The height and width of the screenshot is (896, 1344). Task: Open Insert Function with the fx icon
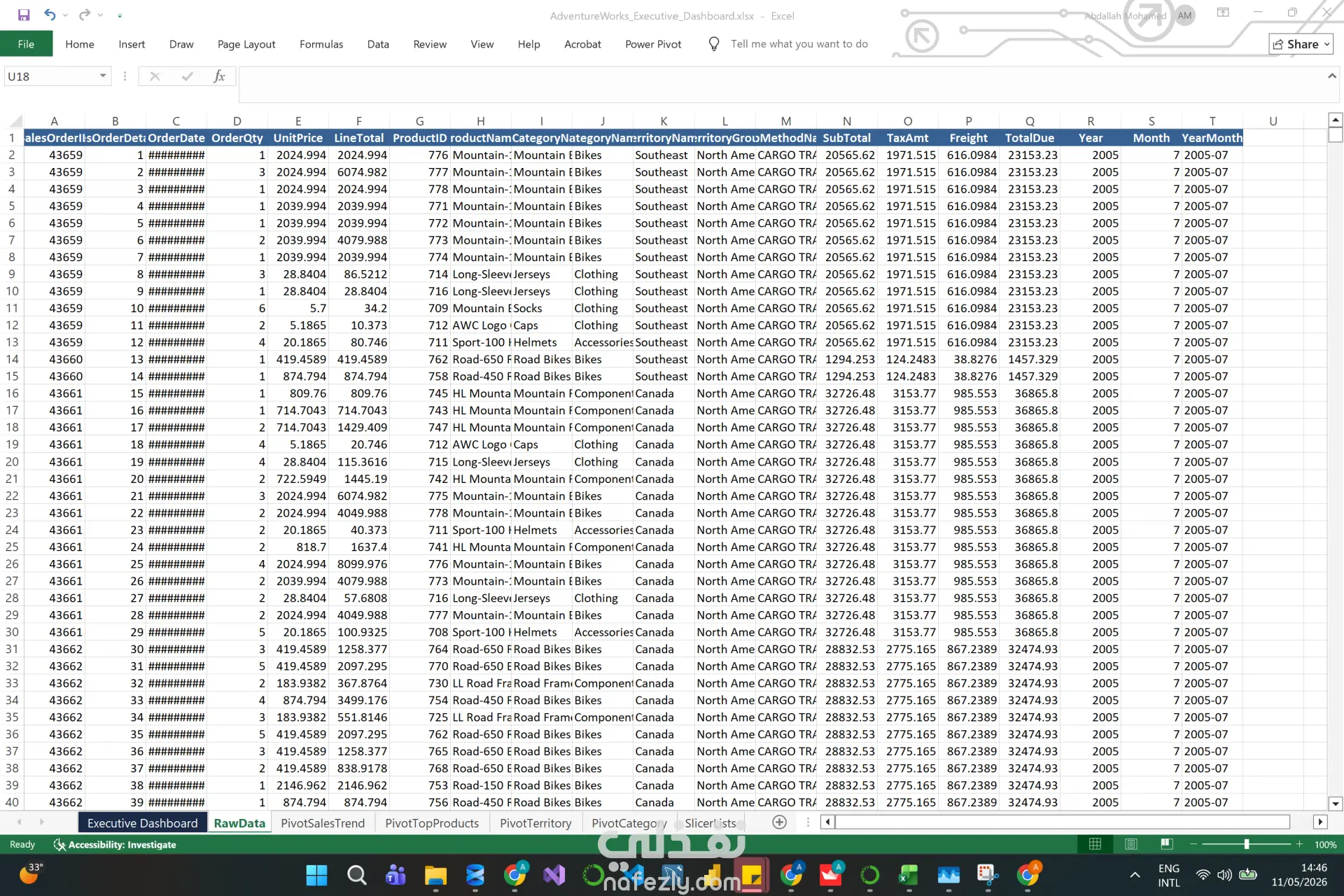pos(219,76)
